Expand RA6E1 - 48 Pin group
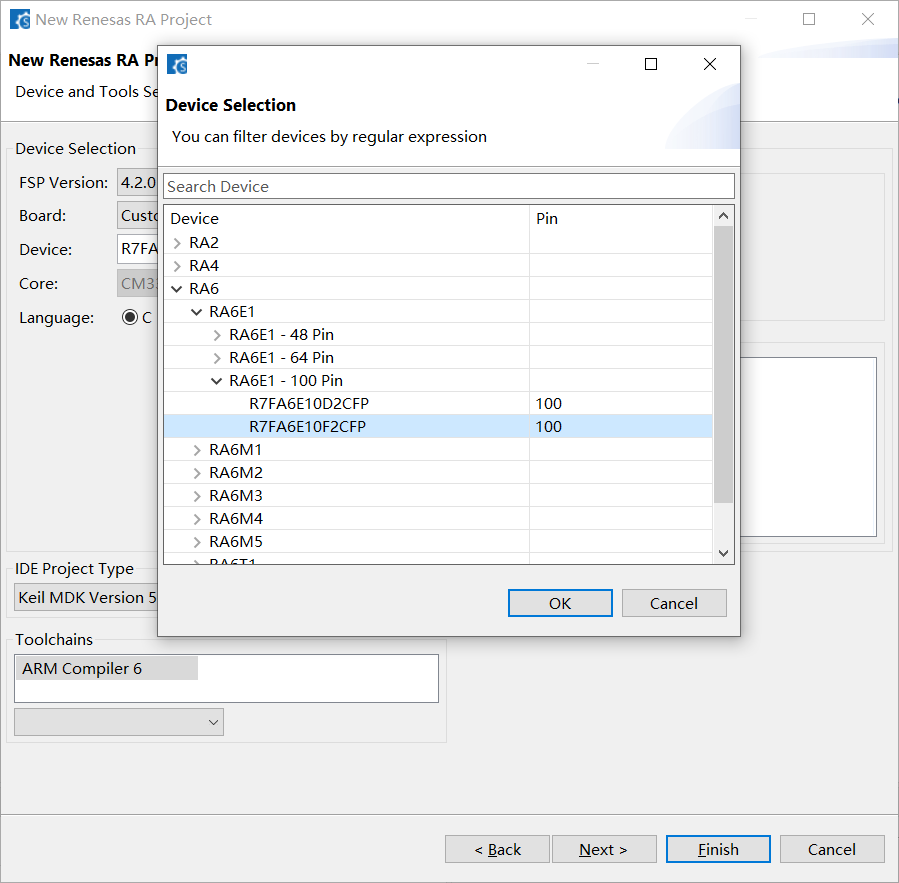Viewport: 899px width, 883px height. point(217,335)
